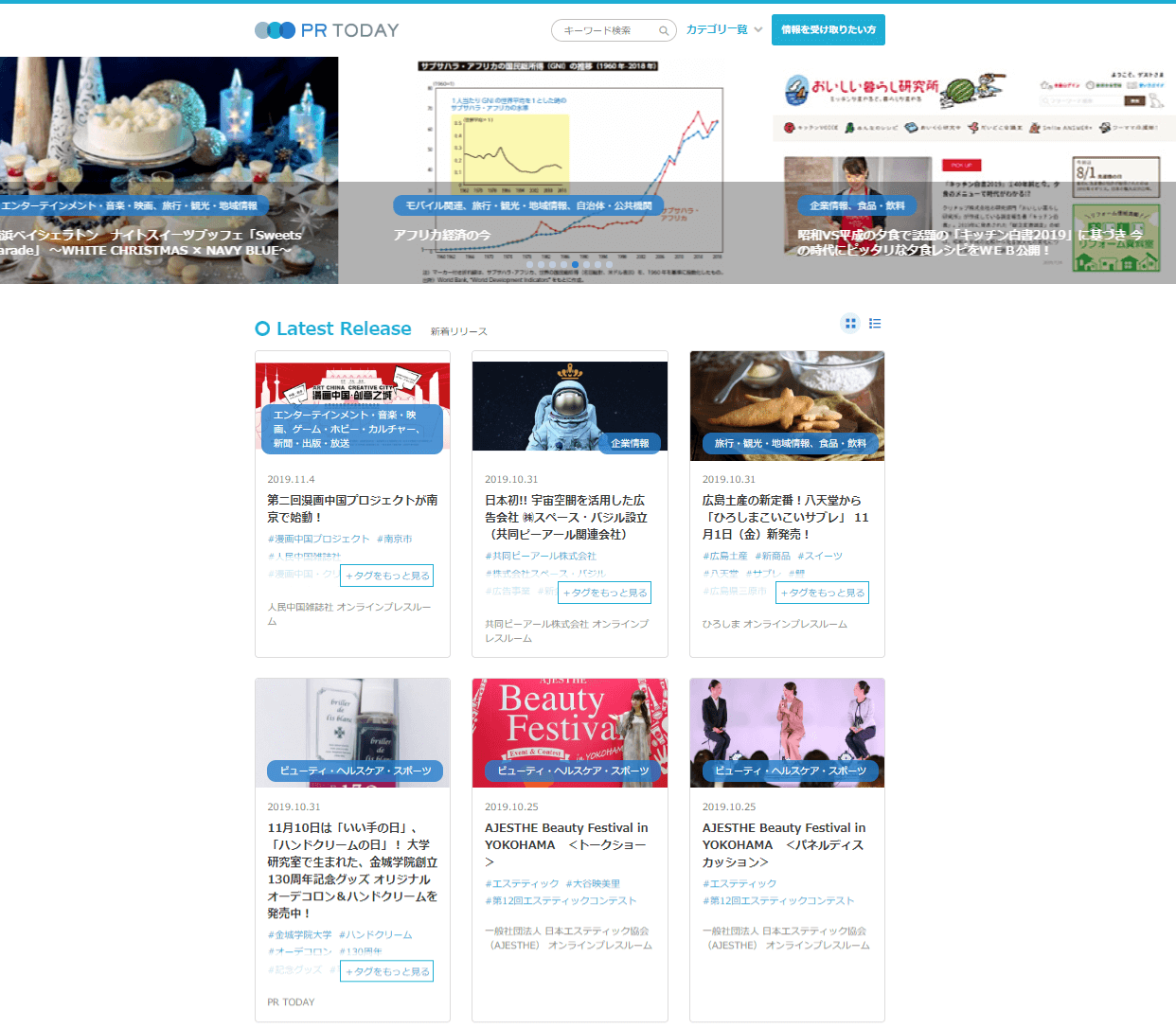This screenshot has height=1028, width=1176.
Task: Click the #スイーツ tag
Action: (820, 556)
